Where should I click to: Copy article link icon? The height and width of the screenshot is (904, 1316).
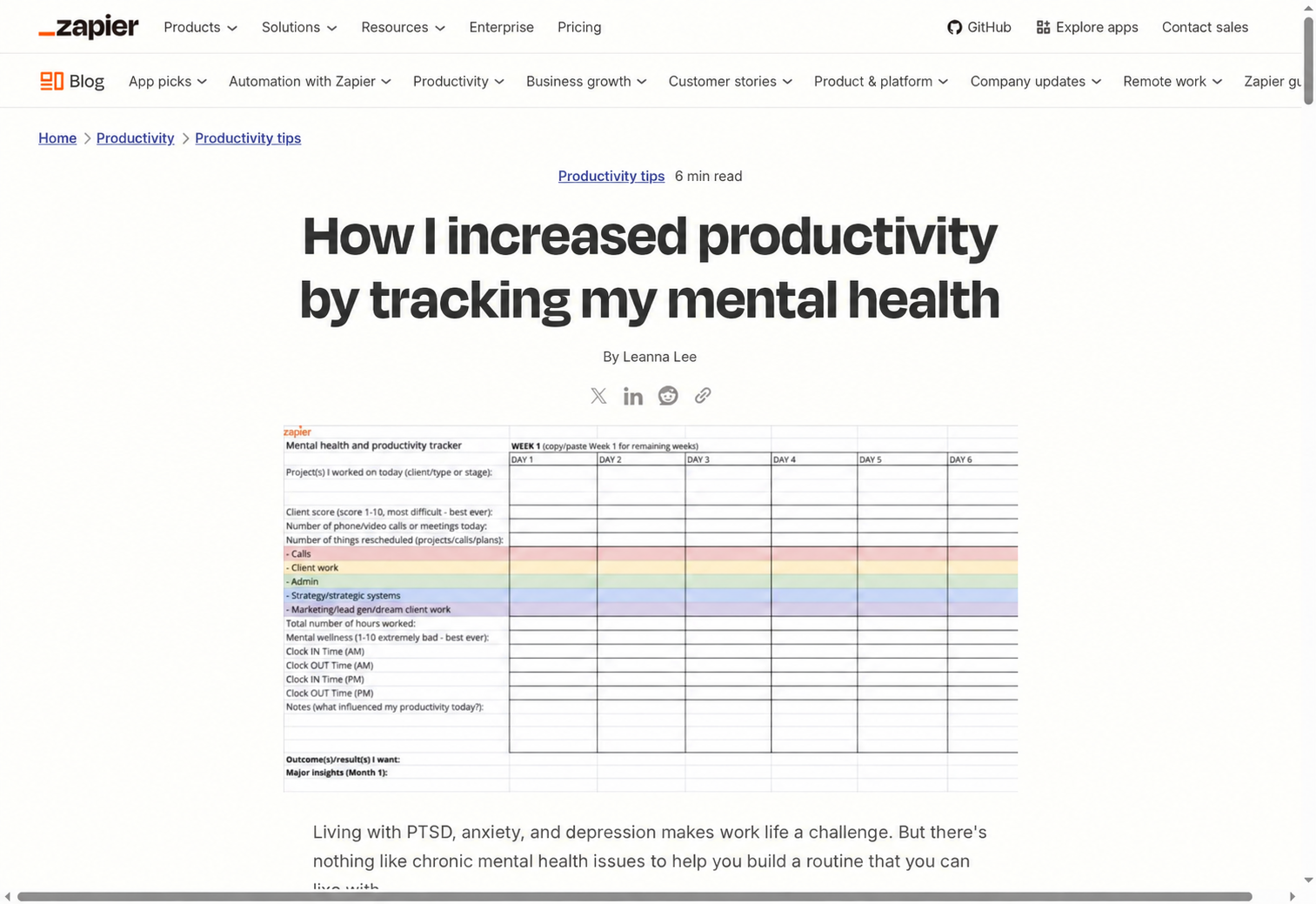point(703,396)
